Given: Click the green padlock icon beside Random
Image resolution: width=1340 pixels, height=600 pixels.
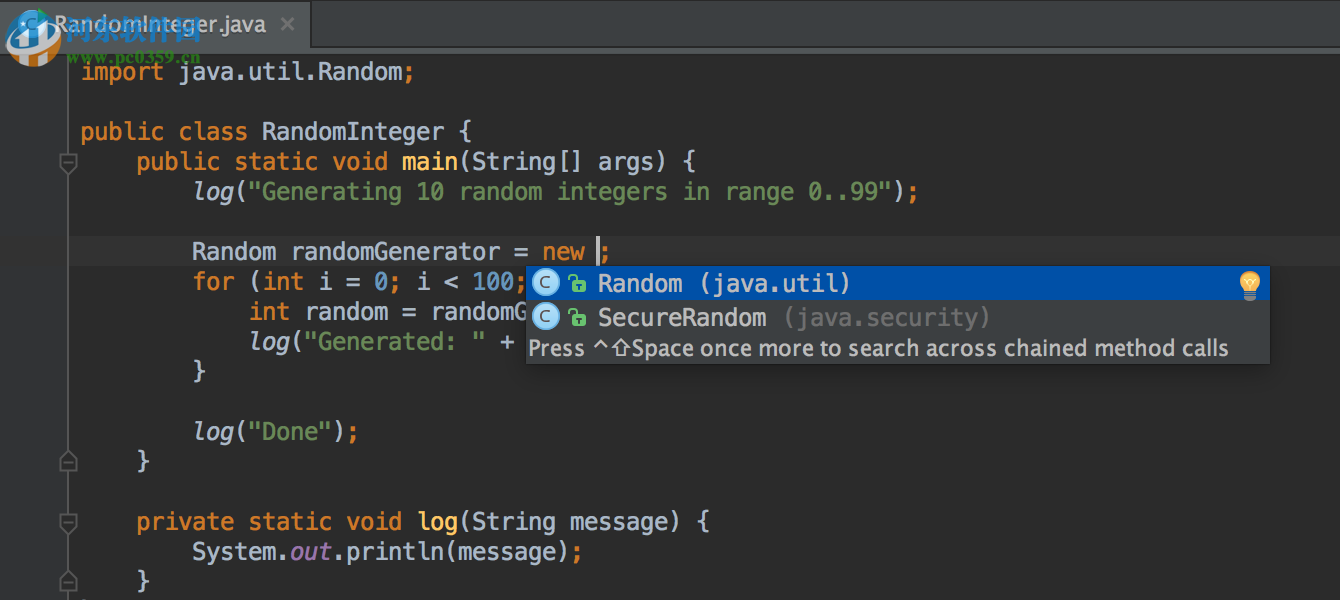Looking at the screenshot, I should (578, 283).
